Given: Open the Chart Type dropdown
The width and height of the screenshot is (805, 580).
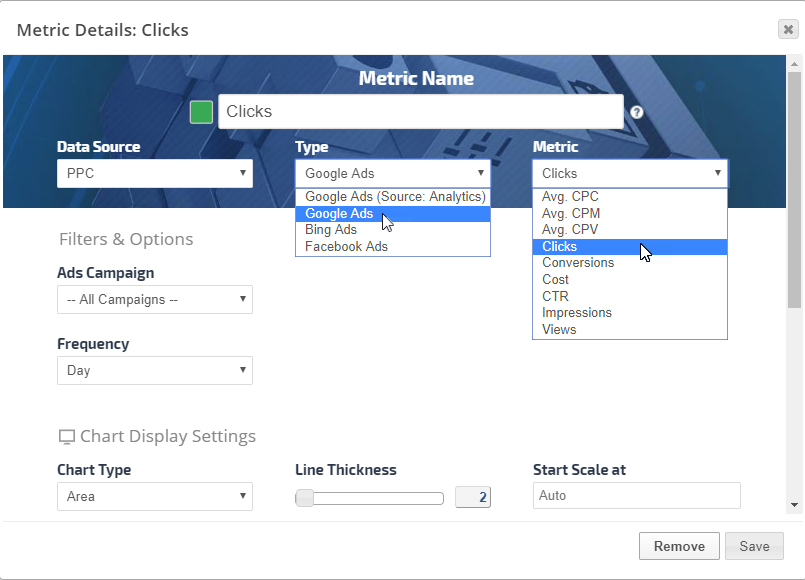Looking at the screenshot, I should [x=155, y=496].
